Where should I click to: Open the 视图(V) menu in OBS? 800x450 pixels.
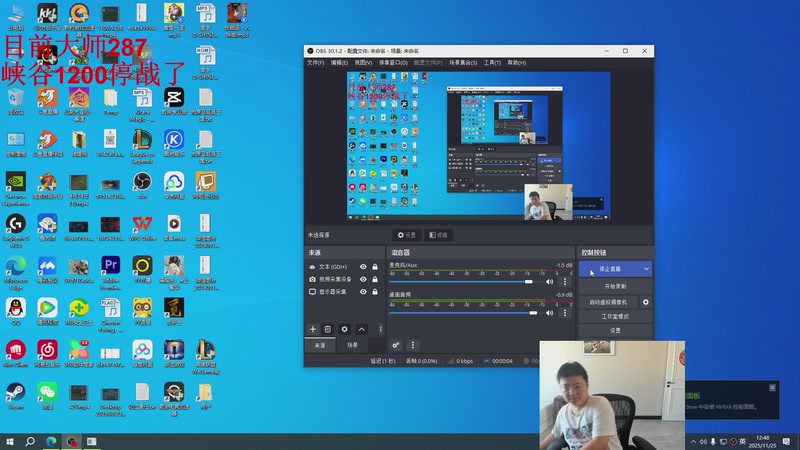tap(363, 63)
